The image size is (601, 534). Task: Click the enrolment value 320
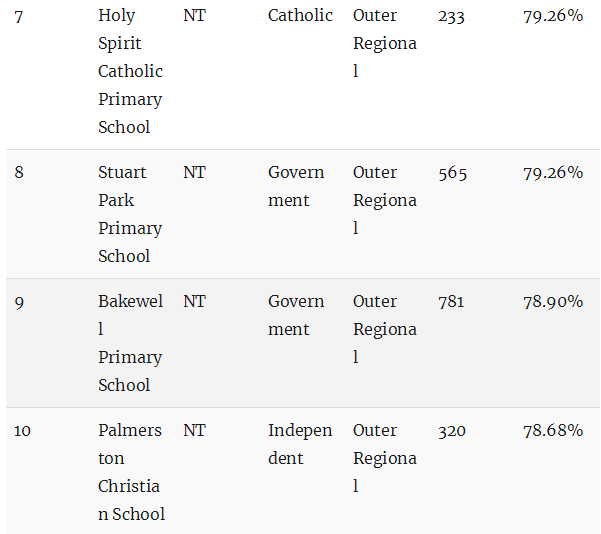[452, 431]
